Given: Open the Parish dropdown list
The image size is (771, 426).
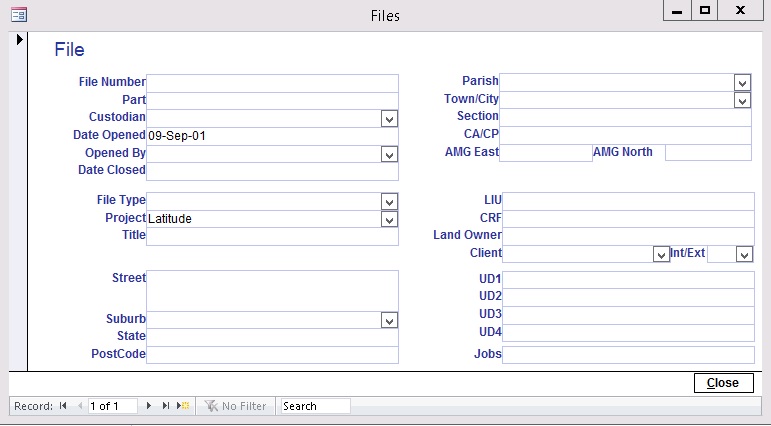Looking at the screenshot, I should [x=742, y=82].
